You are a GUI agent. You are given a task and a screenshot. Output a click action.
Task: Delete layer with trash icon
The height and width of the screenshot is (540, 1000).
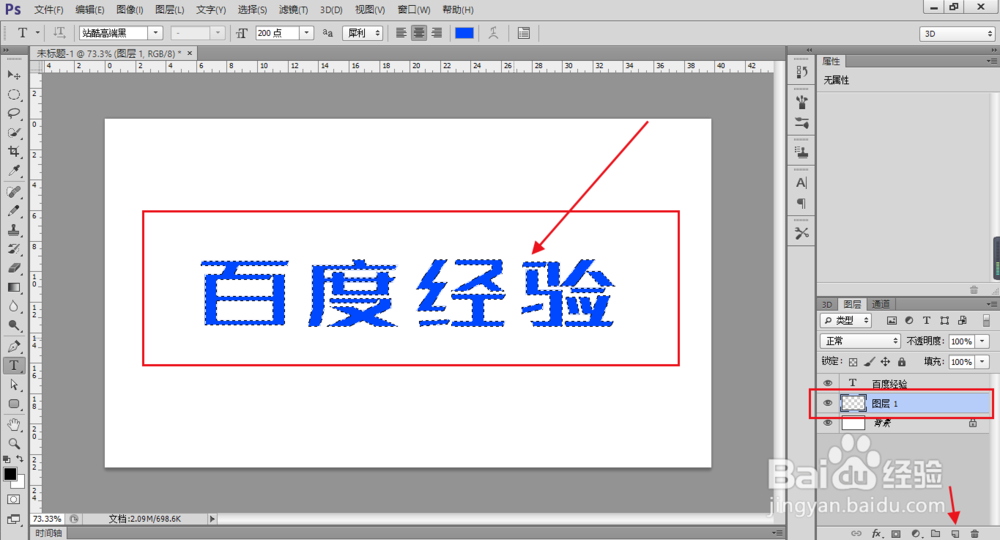point(974,534)
